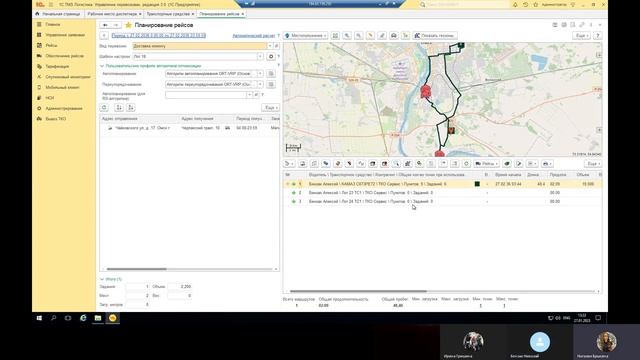Image resolution: width=640 pixels, height=360 pixels.
Task: Open Мобильный клиент sidebar section
Action: tap(62, 87)
